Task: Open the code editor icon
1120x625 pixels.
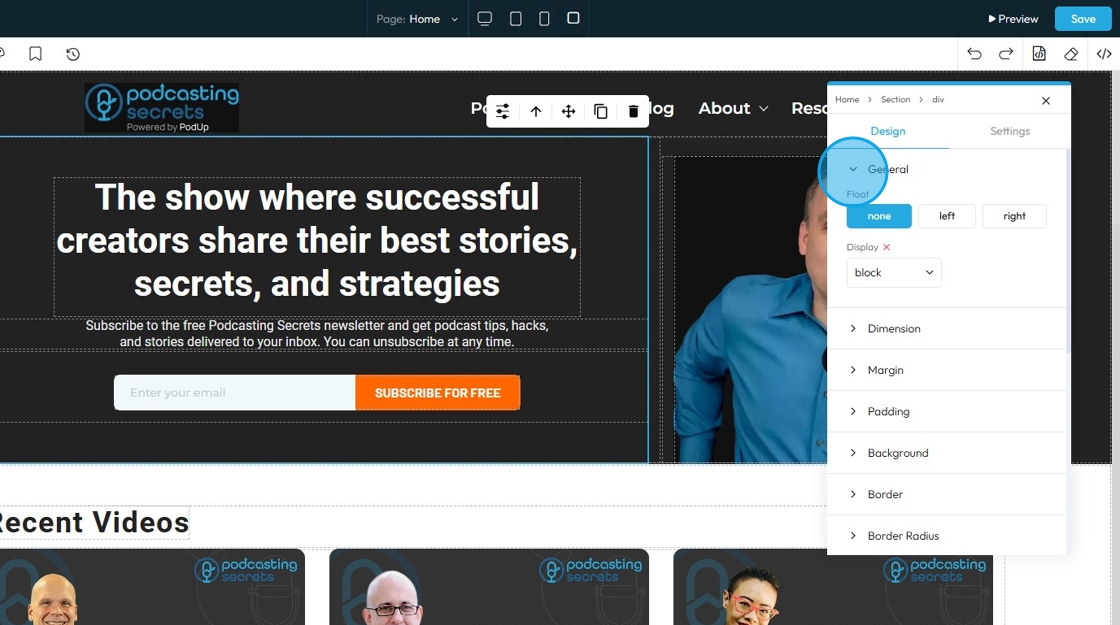Action: pyautogui.click(x=1104, y=54)
